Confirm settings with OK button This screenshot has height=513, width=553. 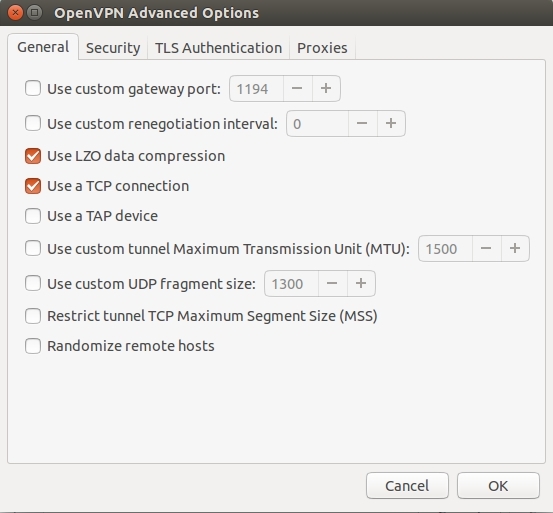(498, 485)
